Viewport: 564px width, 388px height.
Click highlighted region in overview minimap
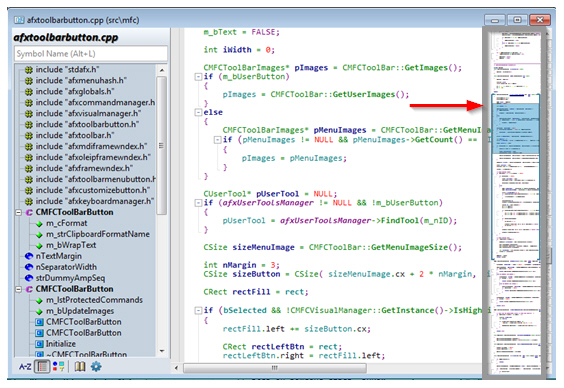(515, 128)
